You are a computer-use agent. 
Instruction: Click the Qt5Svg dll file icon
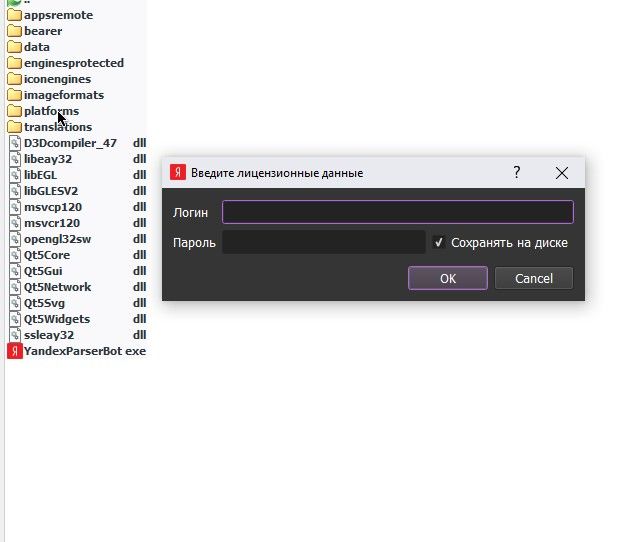tap(15, 303)
